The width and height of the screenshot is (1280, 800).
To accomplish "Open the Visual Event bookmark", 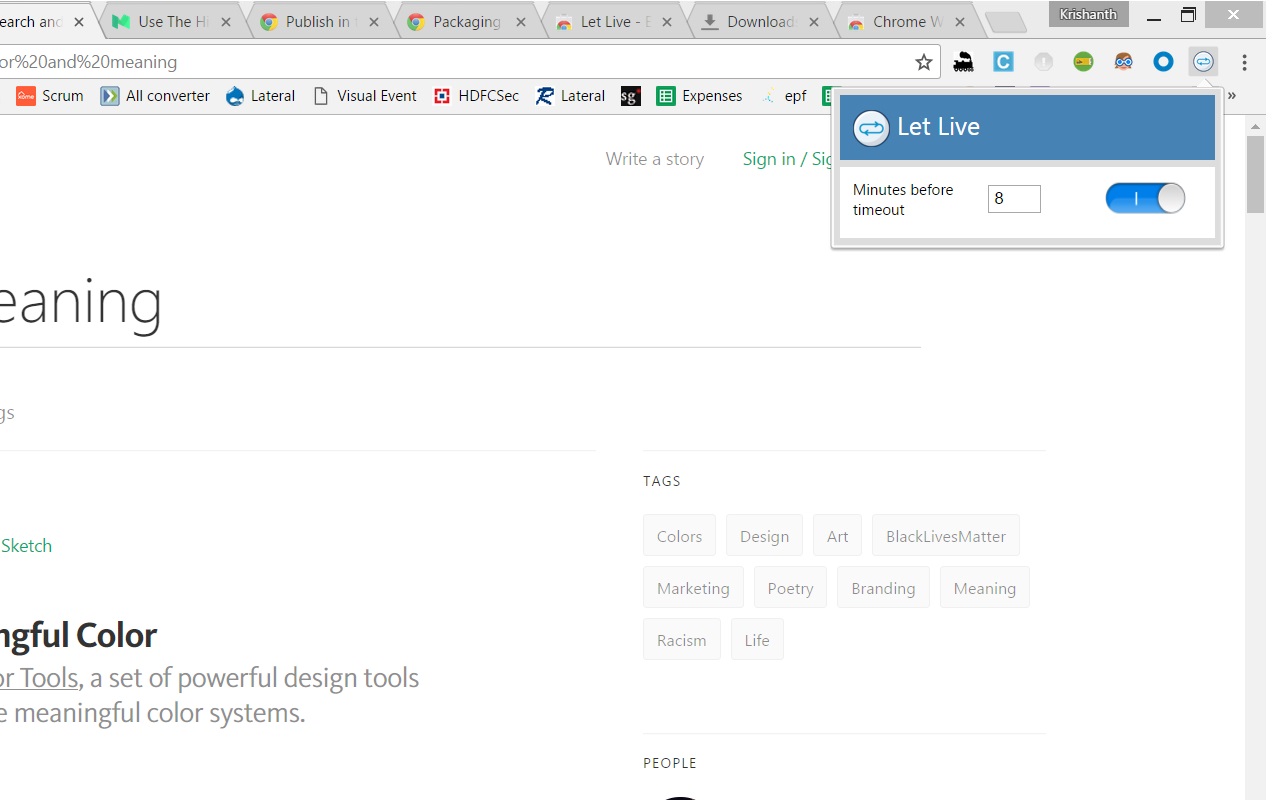I will pyautogui.click(x=365, y=96).
